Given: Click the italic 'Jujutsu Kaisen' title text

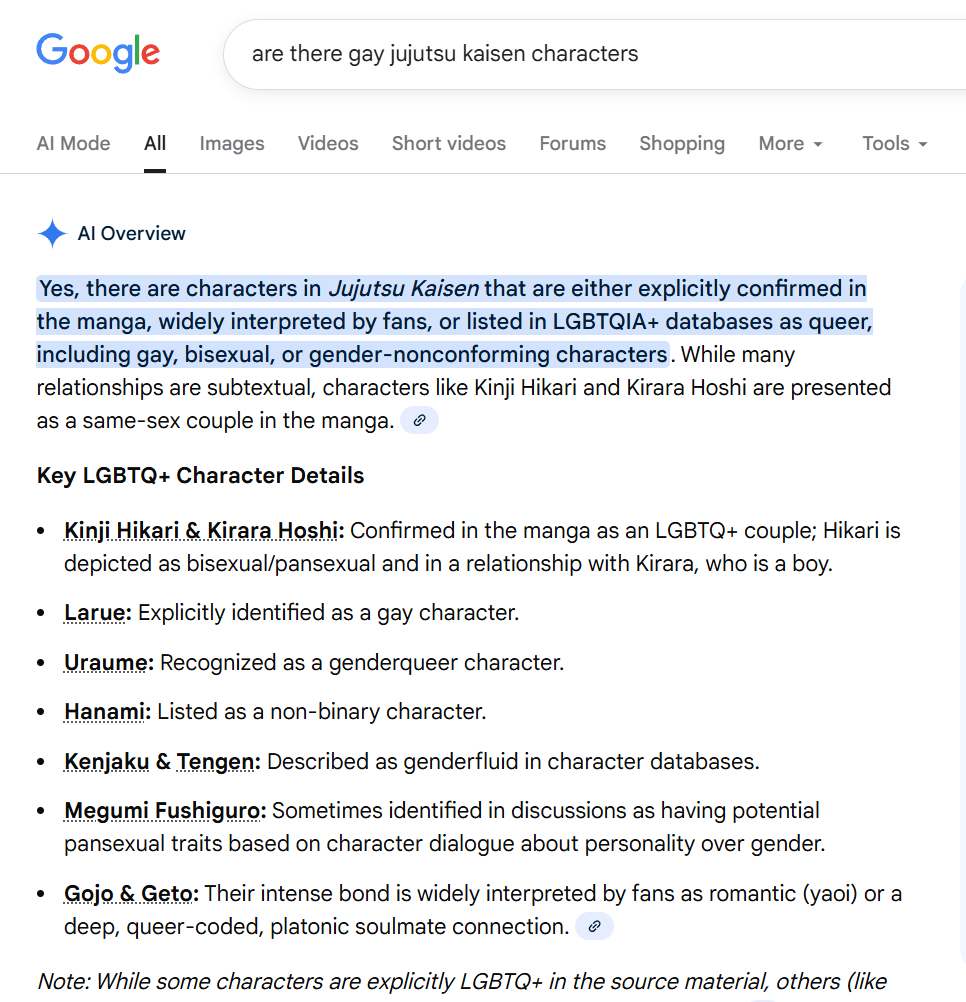Looking at the screenshot, I should [403, 288].
